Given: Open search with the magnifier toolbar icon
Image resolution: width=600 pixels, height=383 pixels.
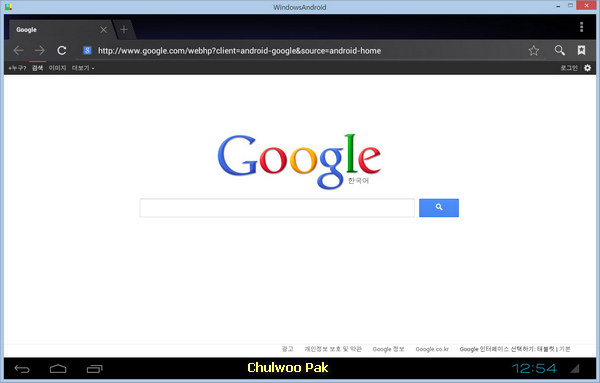Looking at the screenshot, I should pyautogui.click(x=560, y=50).
